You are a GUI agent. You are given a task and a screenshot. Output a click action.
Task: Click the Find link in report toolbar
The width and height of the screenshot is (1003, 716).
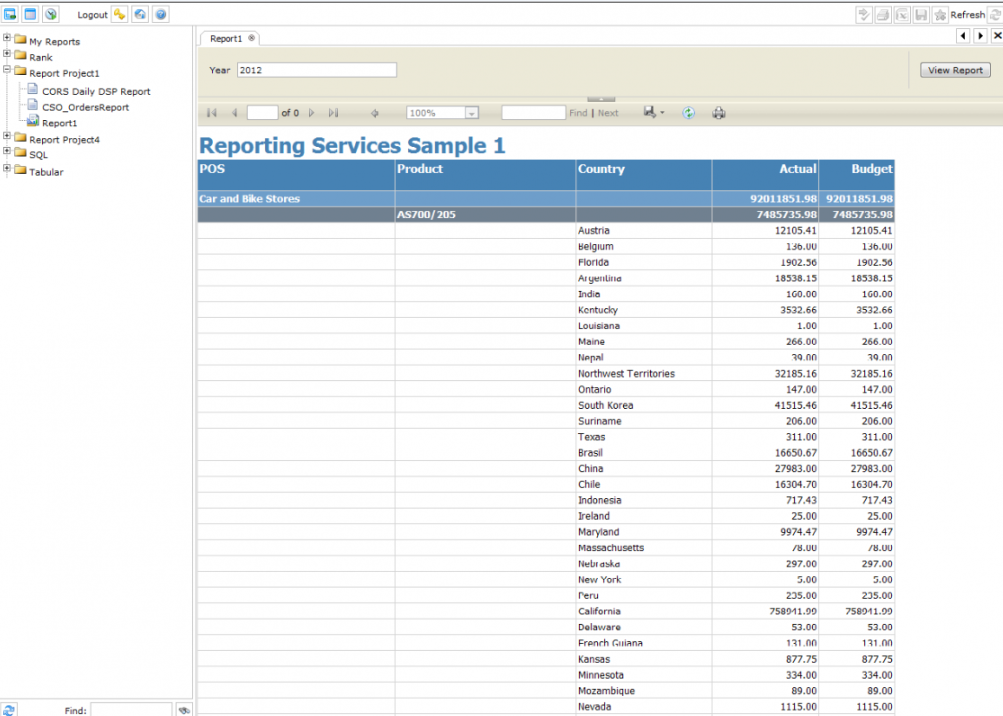pos(578,113)
